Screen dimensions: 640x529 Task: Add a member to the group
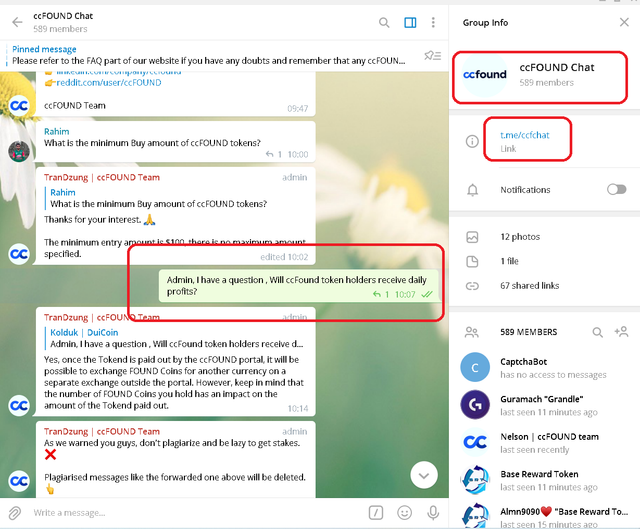pos(621,332)
